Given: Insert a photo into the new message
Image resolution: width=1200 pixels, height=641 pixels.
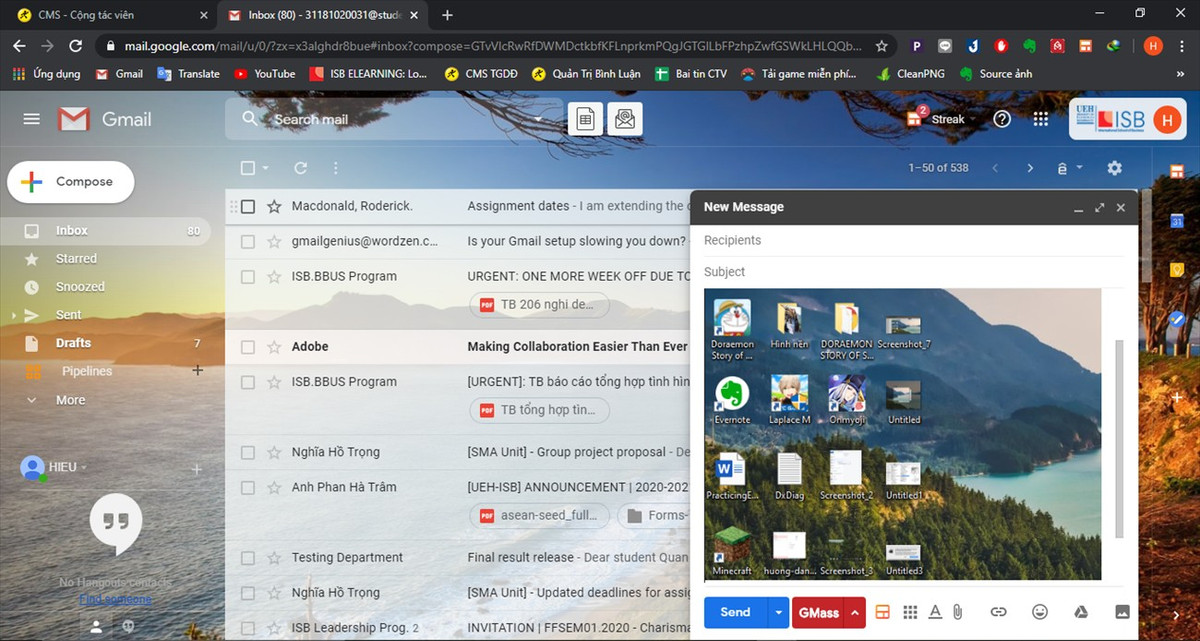Looking at the screenshot, I should [x=1122, y=611].
